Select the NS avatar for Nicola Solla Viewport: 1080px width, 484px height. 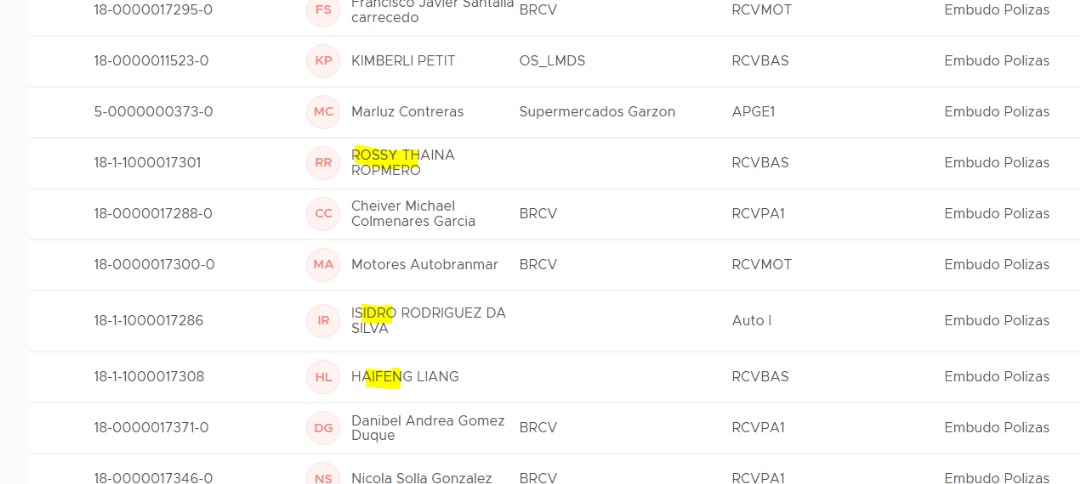323,476
